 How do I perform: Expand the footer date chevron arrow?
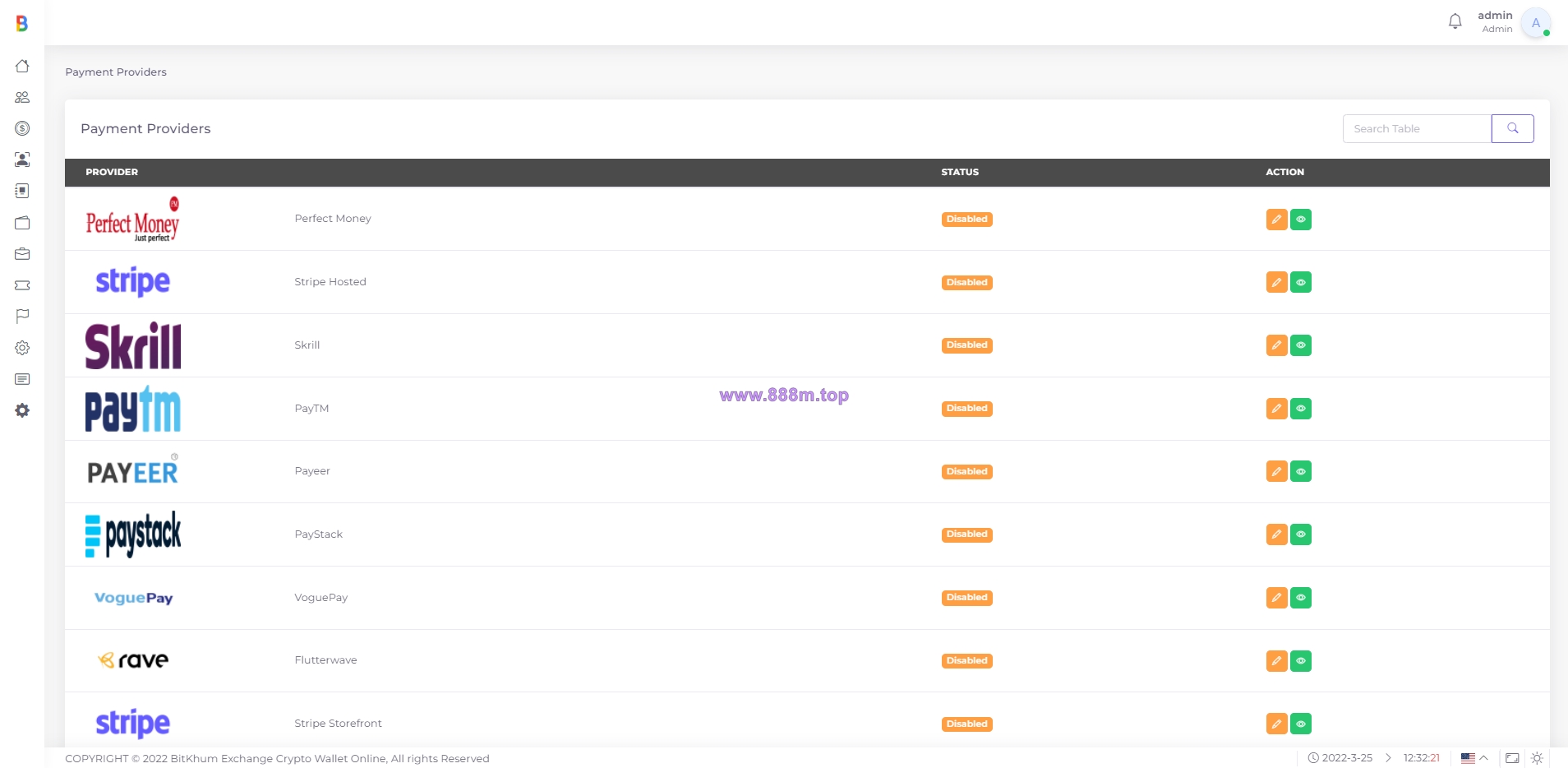1388,758
